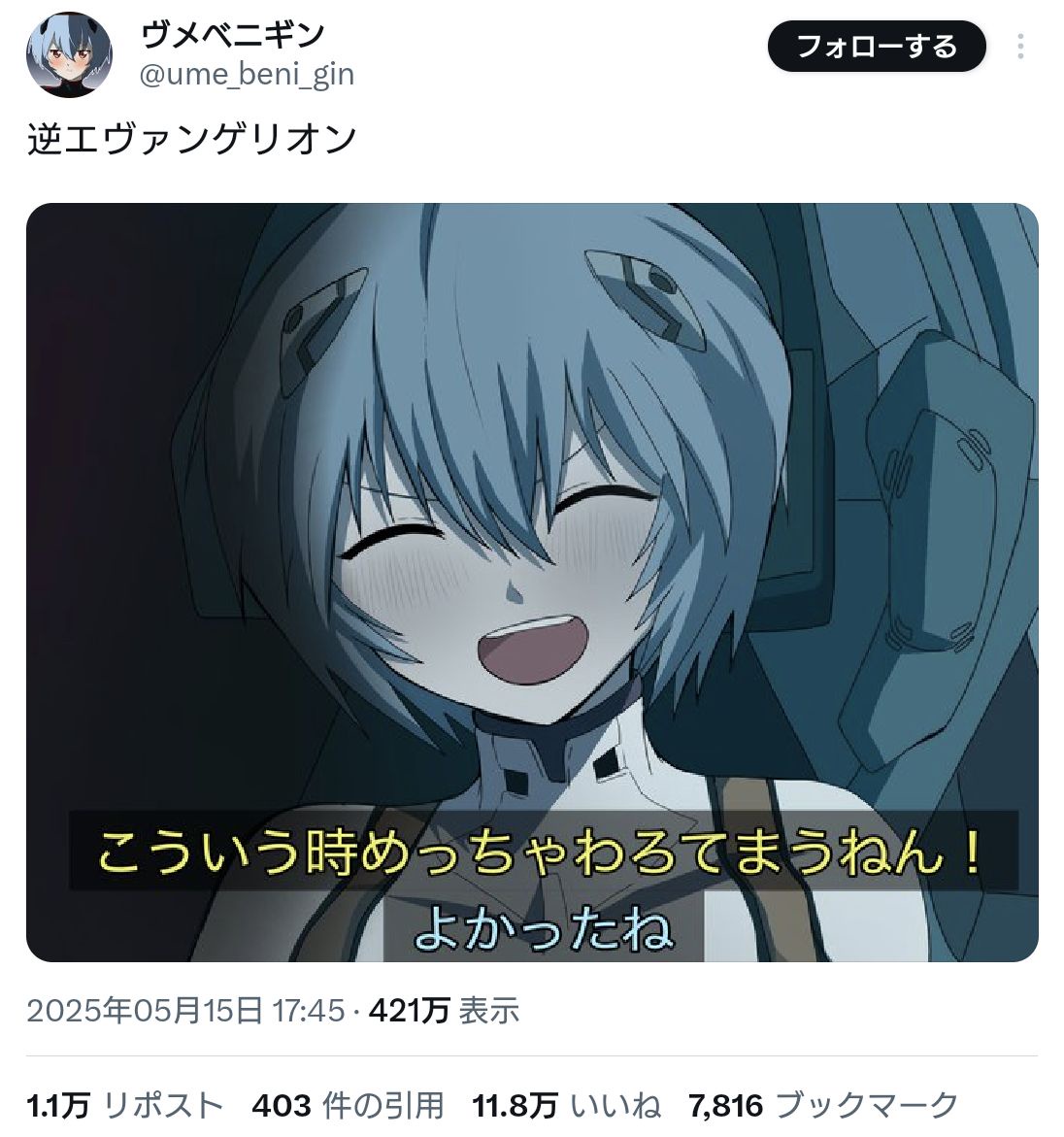Show who liked via 11.8万 いいね
The height and width of the screenshot is (1137, 1064).
[566, 1106]
